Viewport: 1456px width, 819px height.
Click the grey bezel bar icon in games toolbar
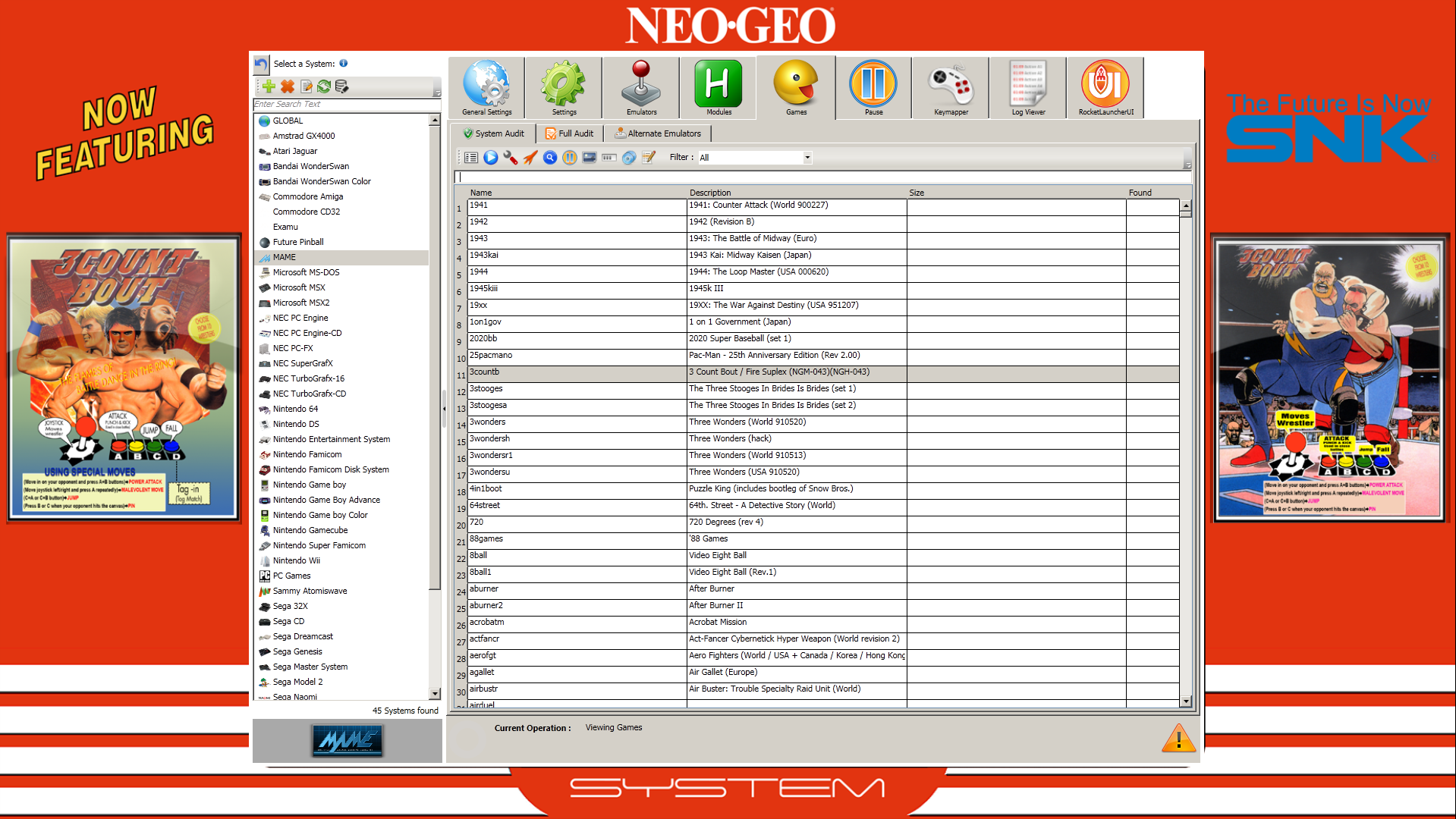click(609, 158)
